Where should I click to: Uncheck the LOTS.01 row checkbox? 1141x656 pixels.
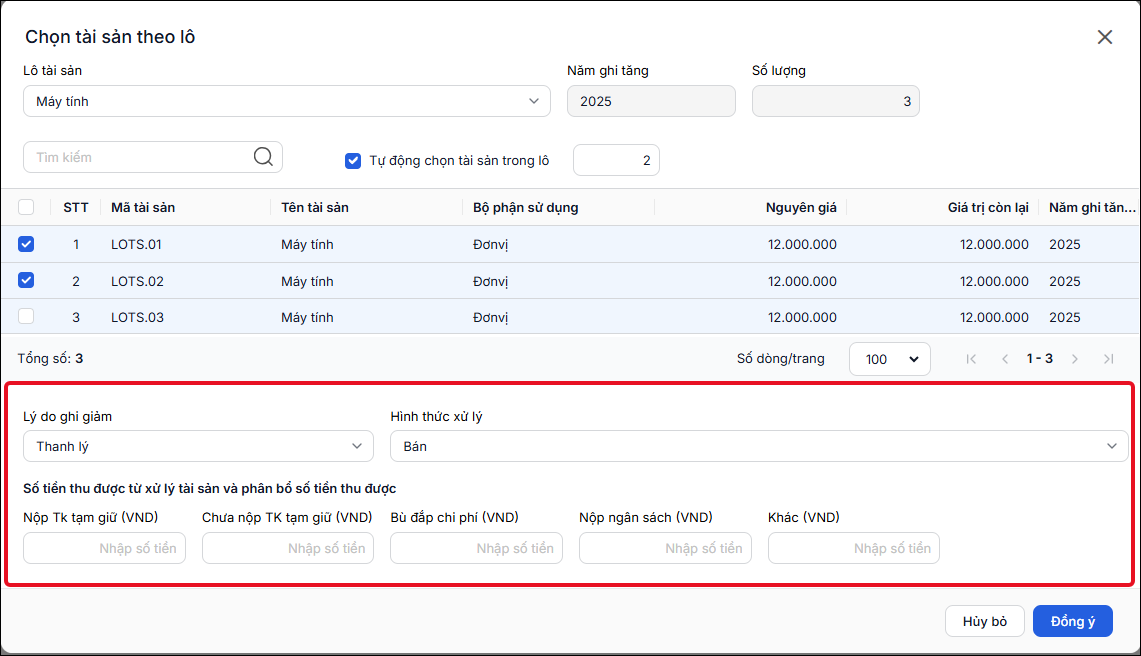(x=26, y=244)
